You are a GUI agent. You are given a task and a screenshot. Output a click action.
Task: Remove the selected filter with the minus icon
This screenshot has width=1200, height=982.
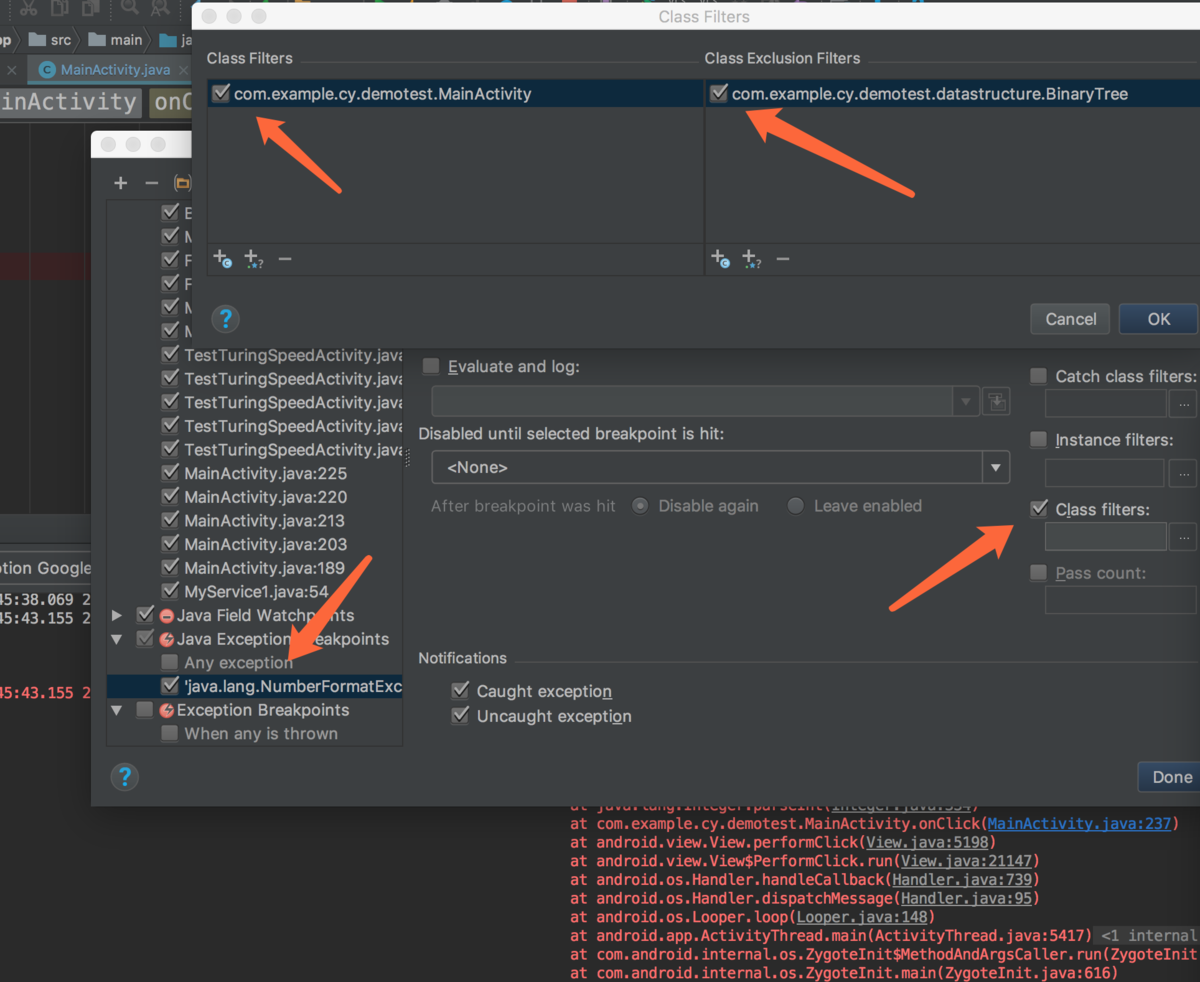tap(285, 259)
